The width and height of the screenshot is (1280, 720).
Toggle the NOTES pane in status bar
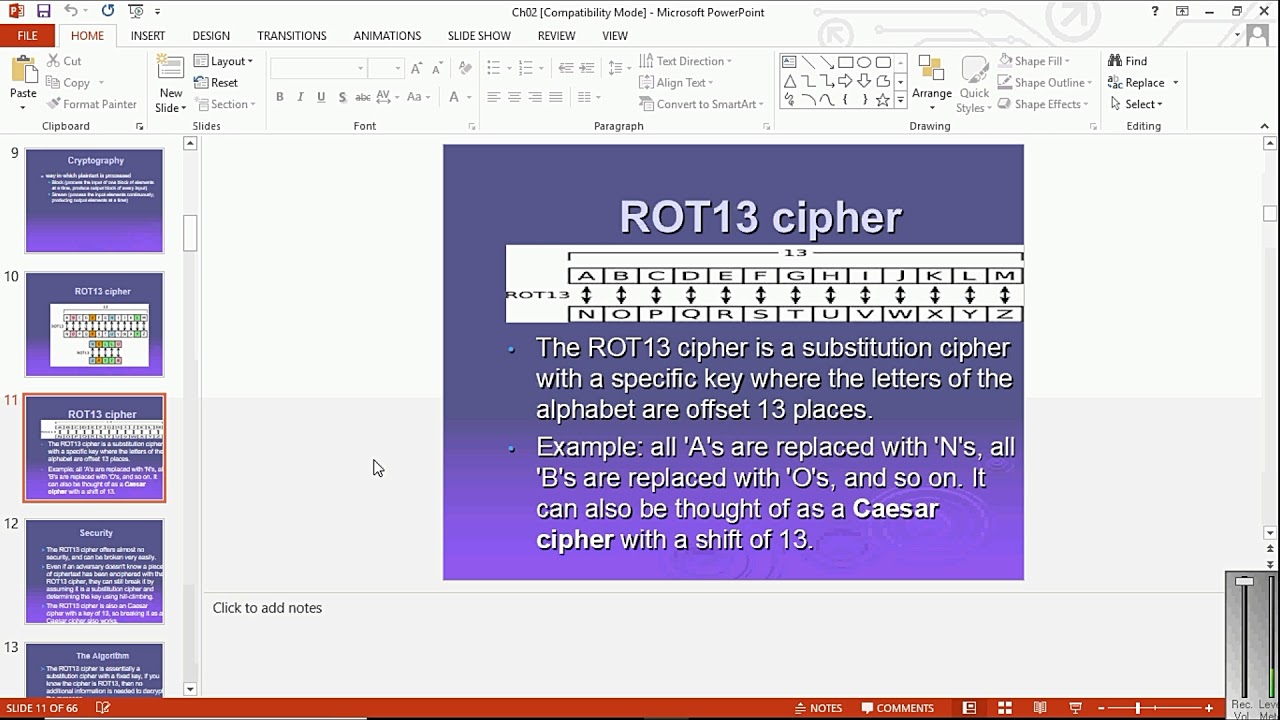tap(817, 708)
